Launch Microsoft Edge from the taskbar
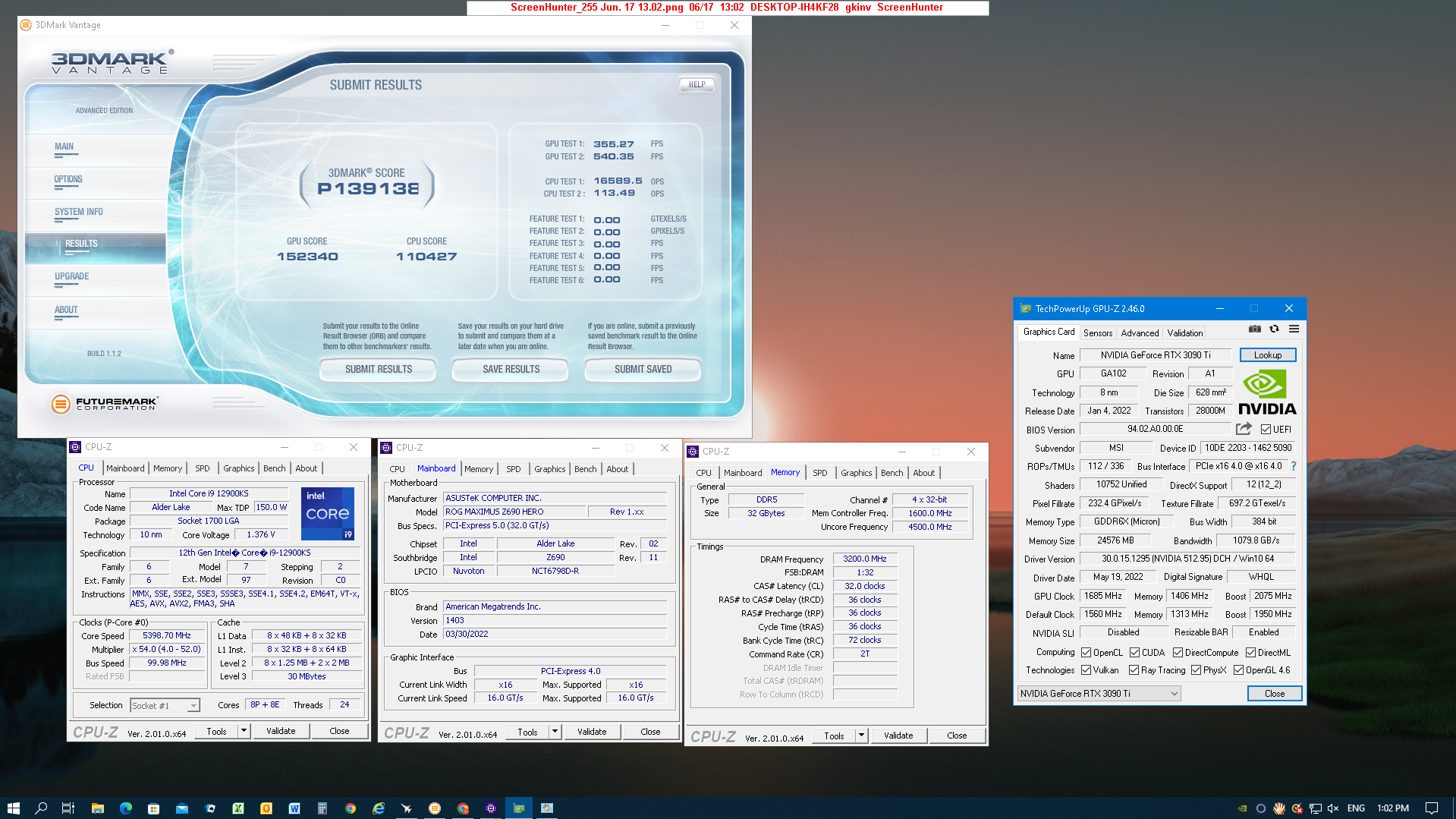Screen dimensions: 1456x819 125,808
